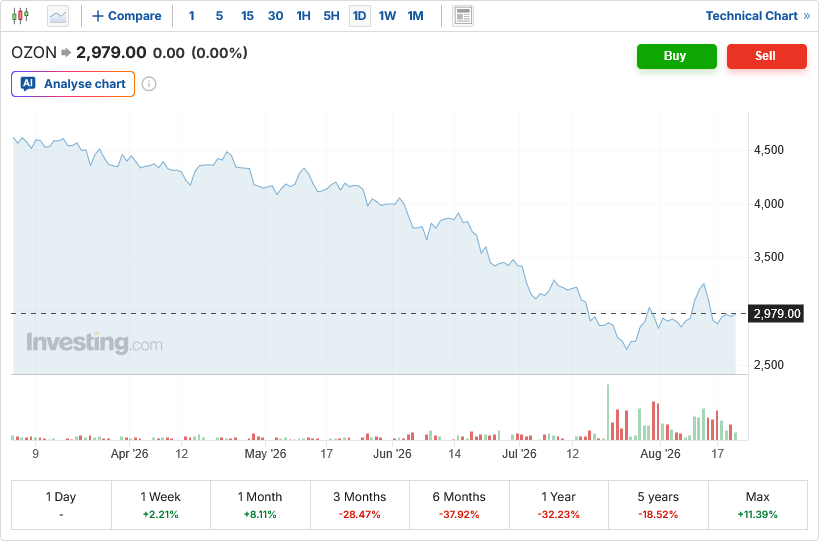Choose the 6 Months range

[459, 505]
